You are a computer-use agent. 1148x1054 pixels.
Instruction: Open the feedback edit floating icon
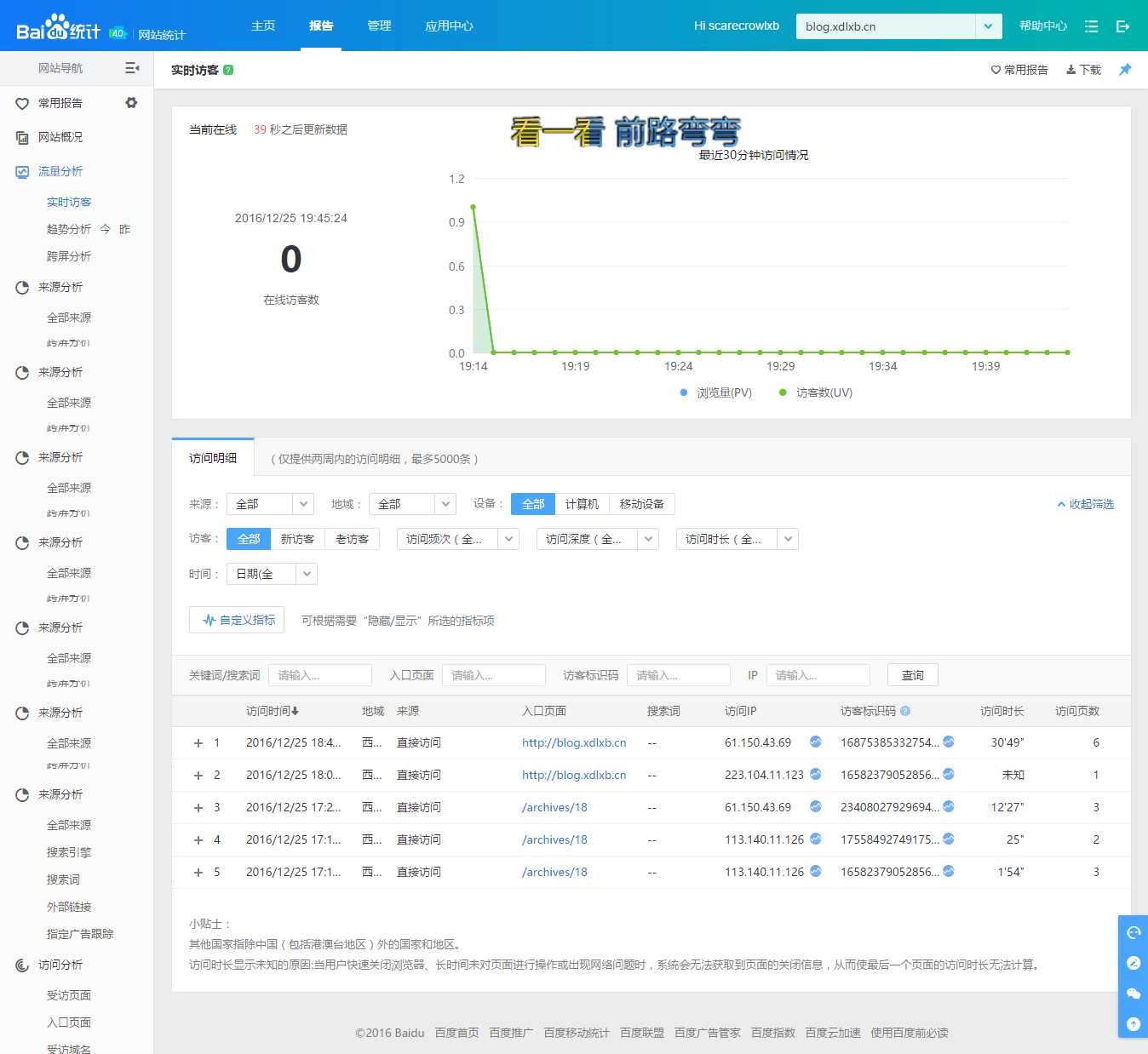1134,963
